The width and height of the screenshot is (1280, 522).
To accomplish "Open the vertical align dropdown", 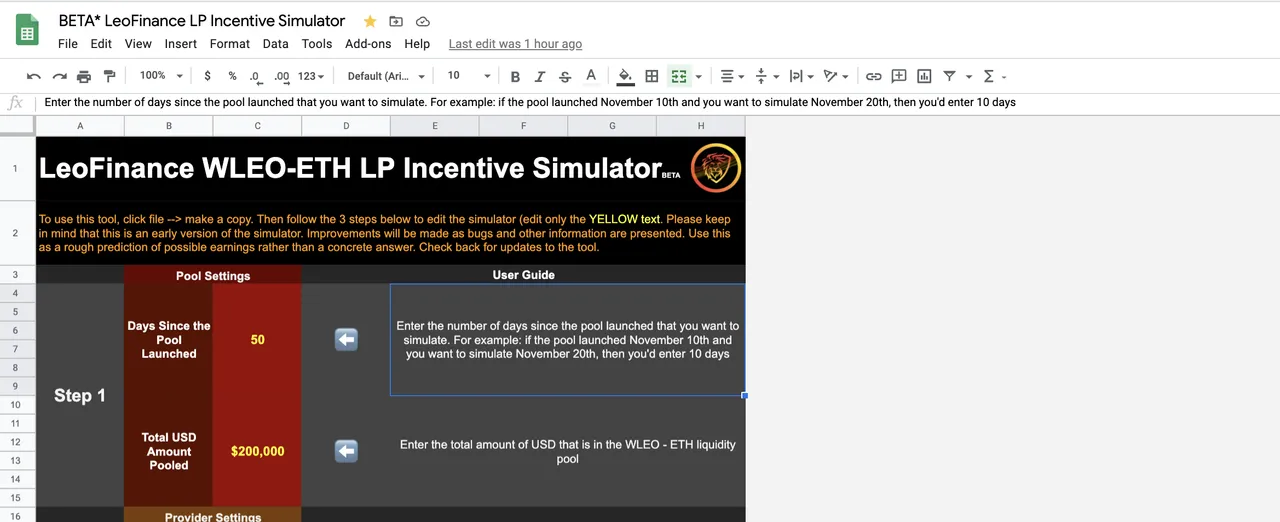I will [765, 76].
